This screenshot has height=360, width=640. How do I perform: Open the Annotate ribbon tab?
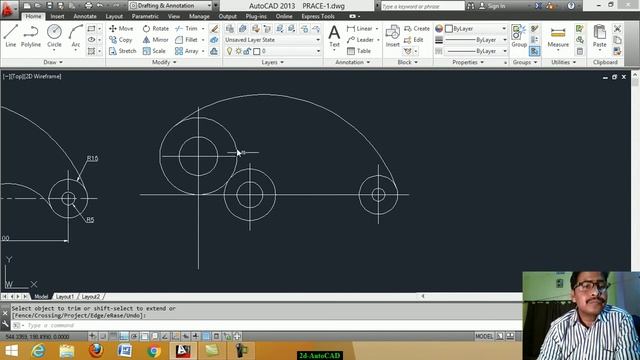(85, 16)
